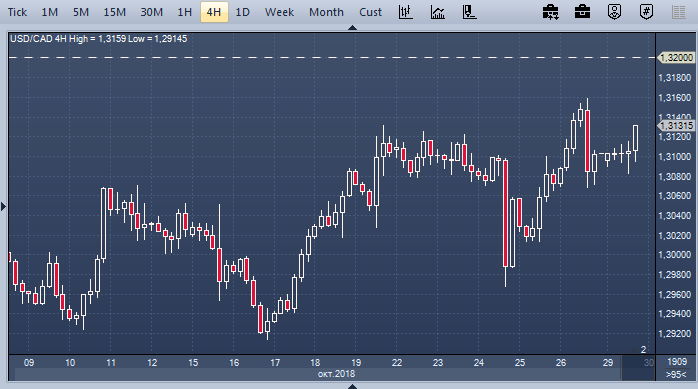Viewport: 698px width, 389px height.
Task: Select the 1M timeframe
Action: point(49,12)
